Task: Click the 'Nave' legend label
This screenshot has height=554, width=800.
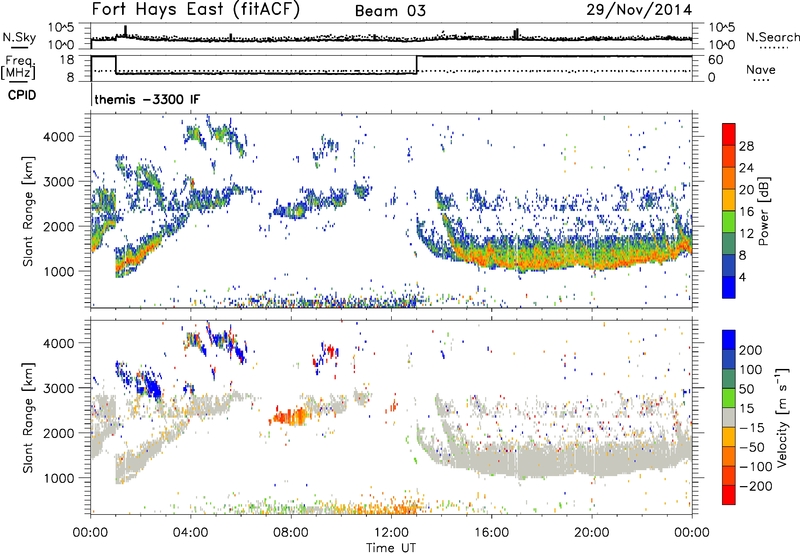Action: coord(761,69)
